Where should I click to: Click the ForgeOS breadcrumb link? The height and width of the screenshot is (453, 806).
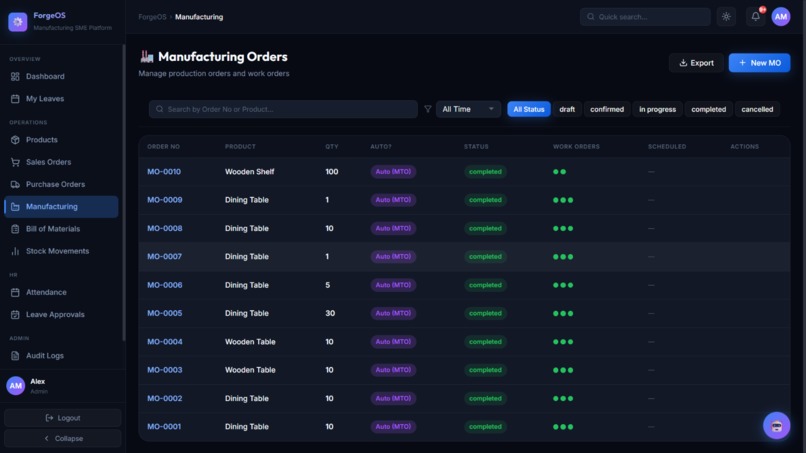point(152,17)
